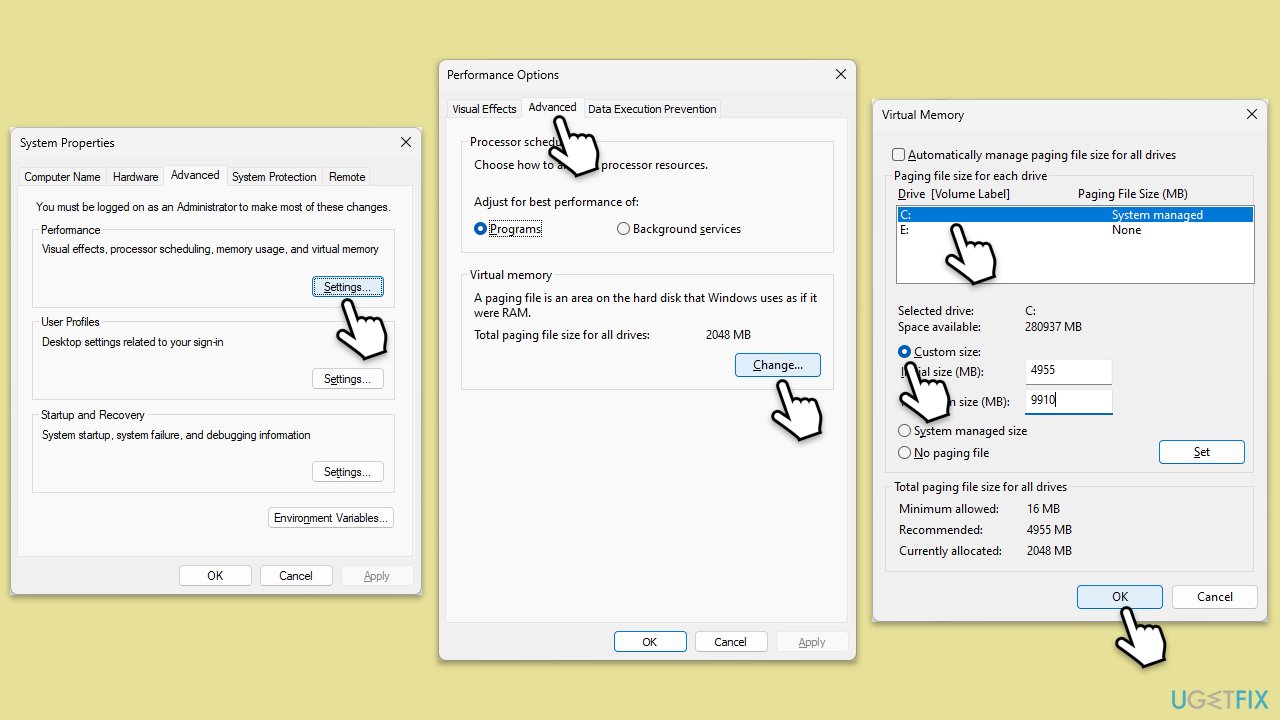1280x720 pixels.
Task: Cancel the Virtual Memory dialog
Action: [1215, 597]
